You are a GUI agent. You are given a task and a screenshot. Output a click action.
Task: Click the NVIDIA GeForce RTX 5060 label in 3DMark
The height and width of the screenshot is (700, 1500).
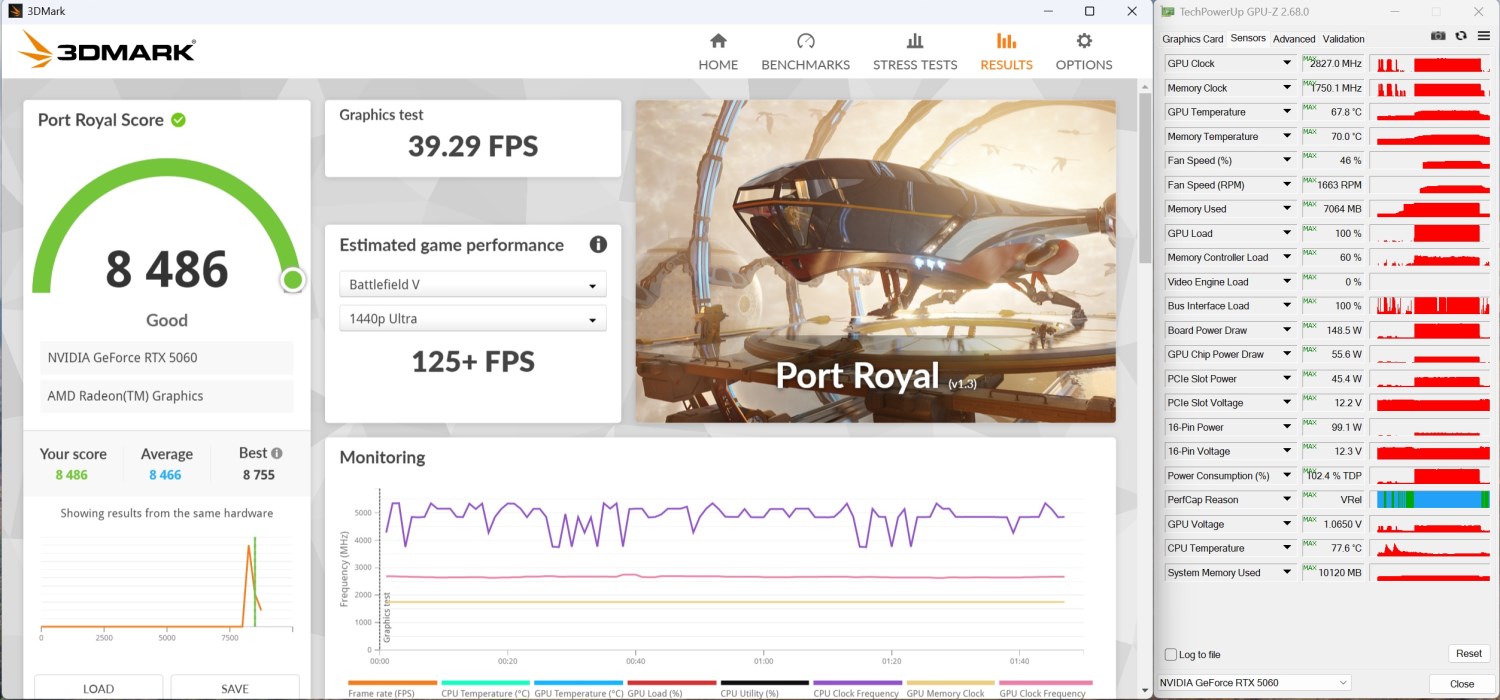click(x=122, y=357)
